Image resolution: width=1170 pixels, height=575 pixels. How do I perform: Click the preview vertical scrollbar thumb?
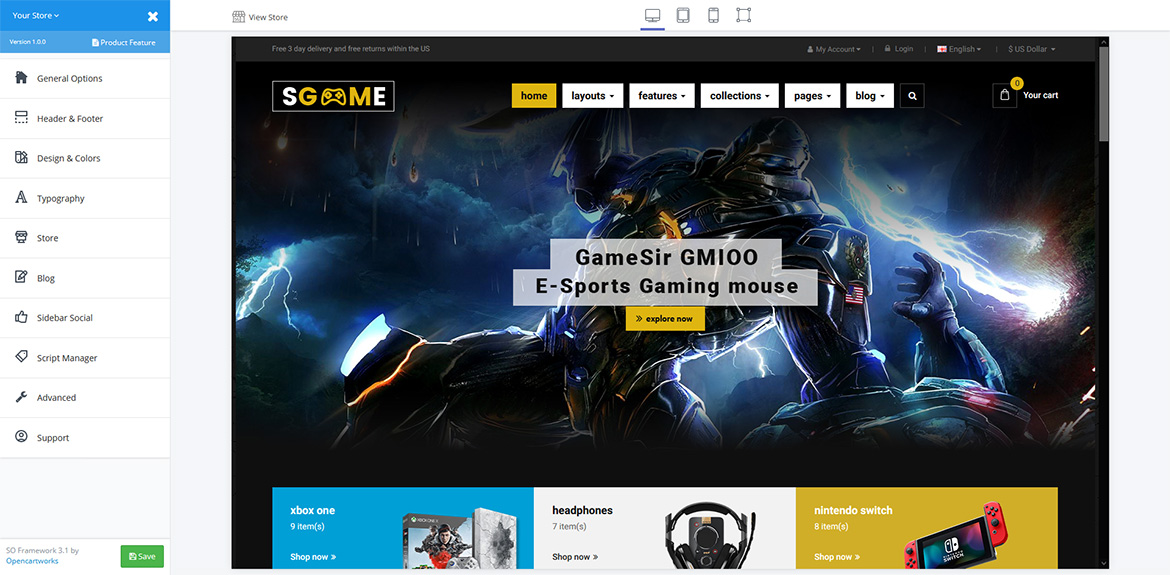click(x=1104, y=93)
